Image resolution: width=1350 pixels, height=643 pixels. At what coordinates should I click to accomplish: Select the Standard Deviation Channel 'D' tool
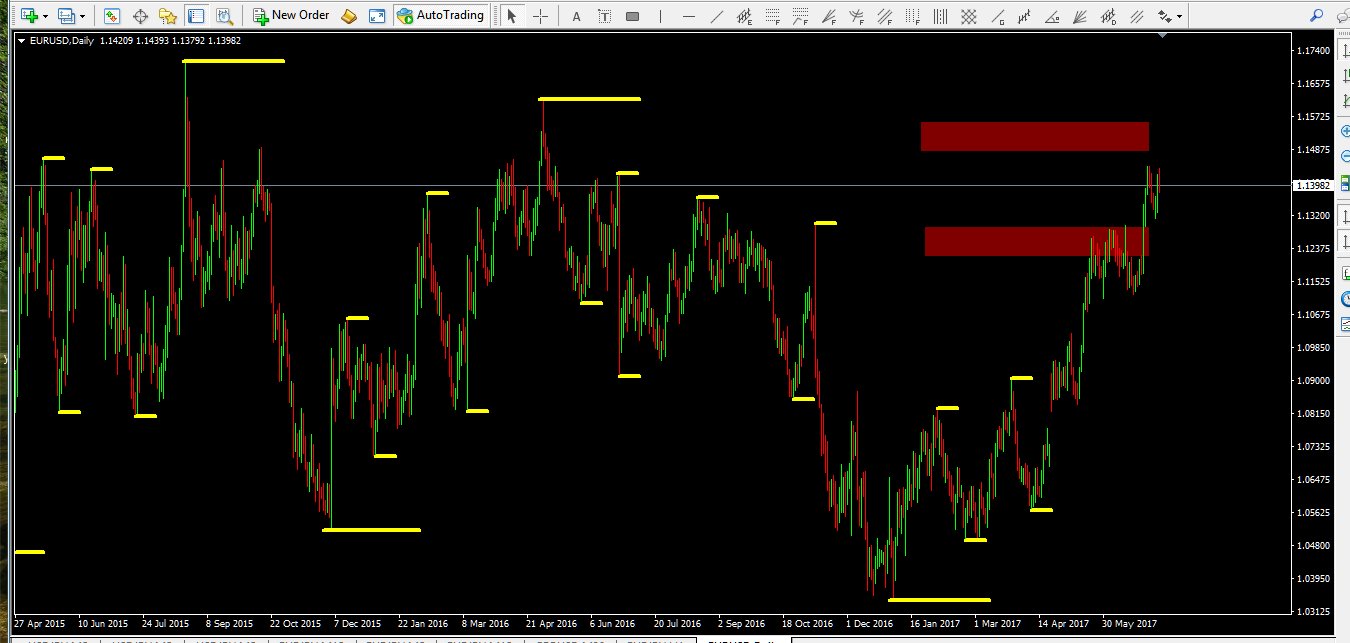click(x=1108, y=16)
